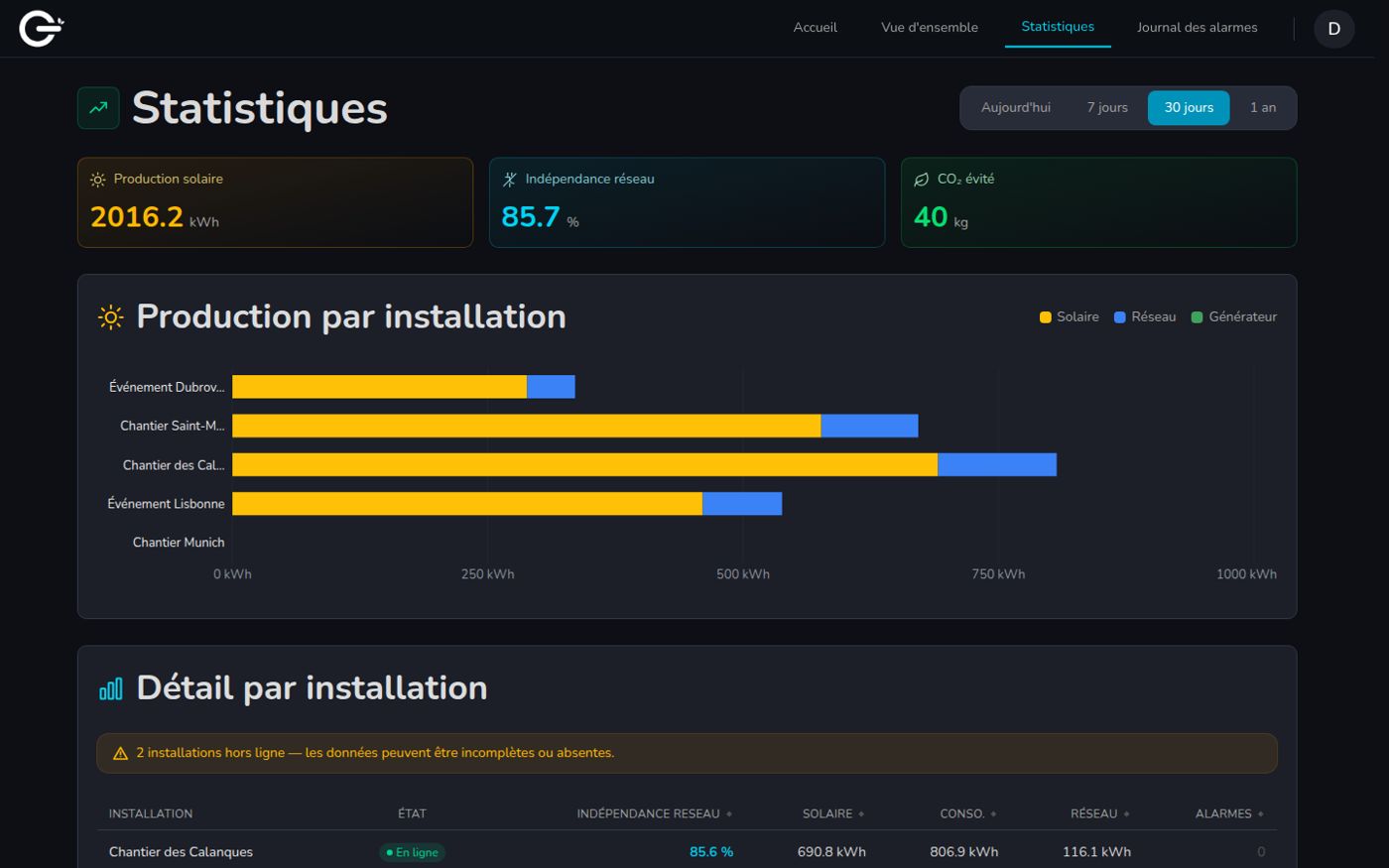This screenshot has height=868, width=1389.
Task: Switch the period to 7 jours
Action: [x=1107, y=108]
